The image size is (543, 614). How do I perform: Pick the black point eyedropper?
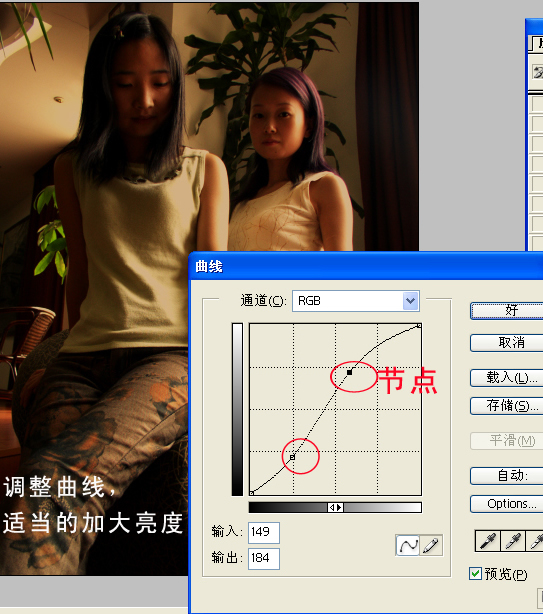click(487, 541)
